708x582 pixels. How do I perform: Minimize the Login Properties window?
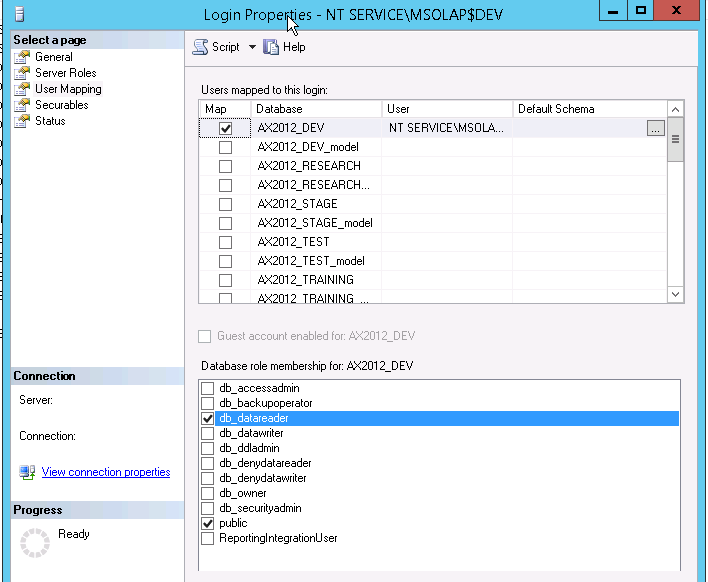pyautogui.click(x=613, y=10)
